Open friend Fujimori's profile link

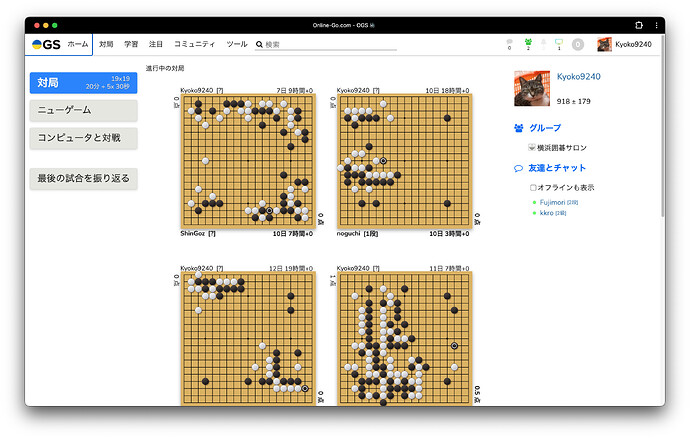(551, 202)
